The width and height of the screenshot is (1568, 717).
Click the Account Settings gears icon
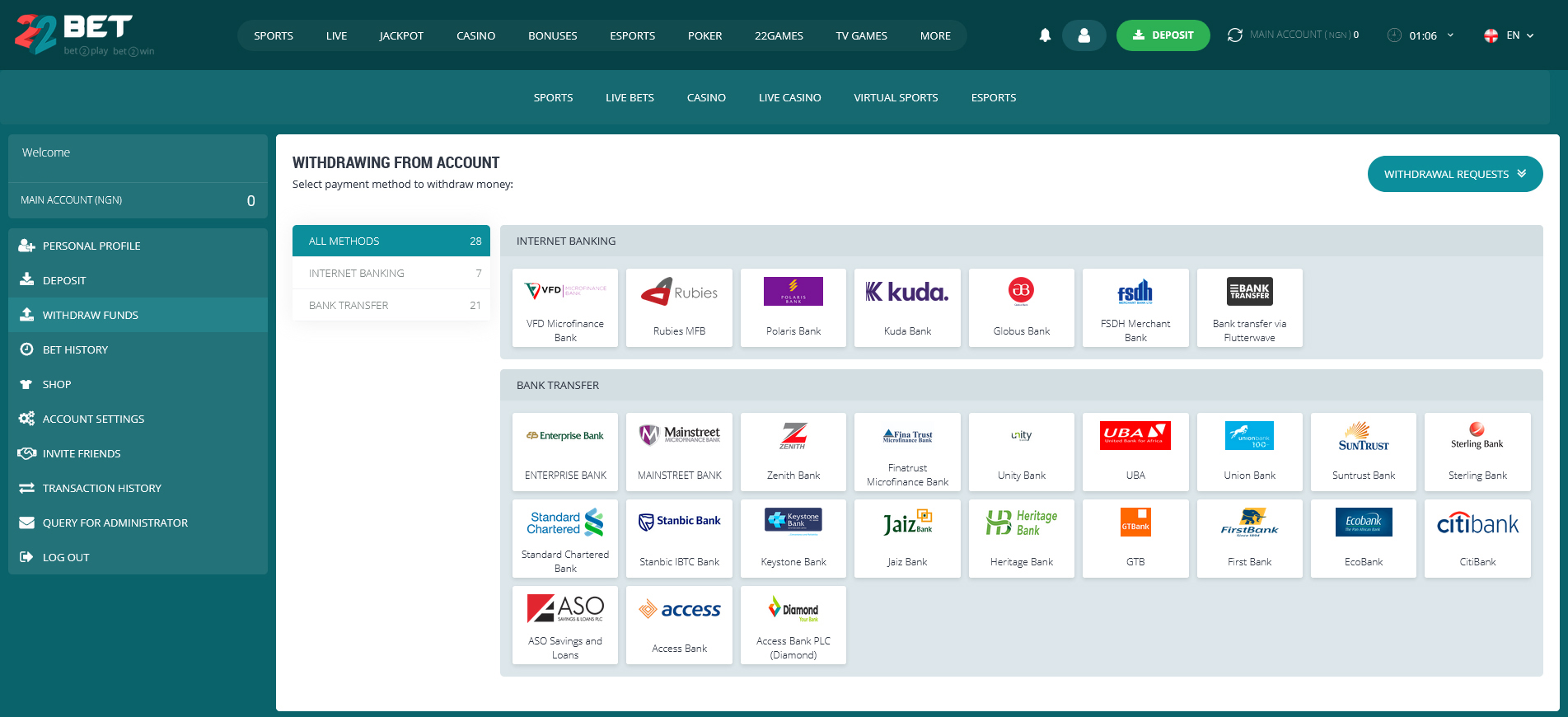coord(26,419)
